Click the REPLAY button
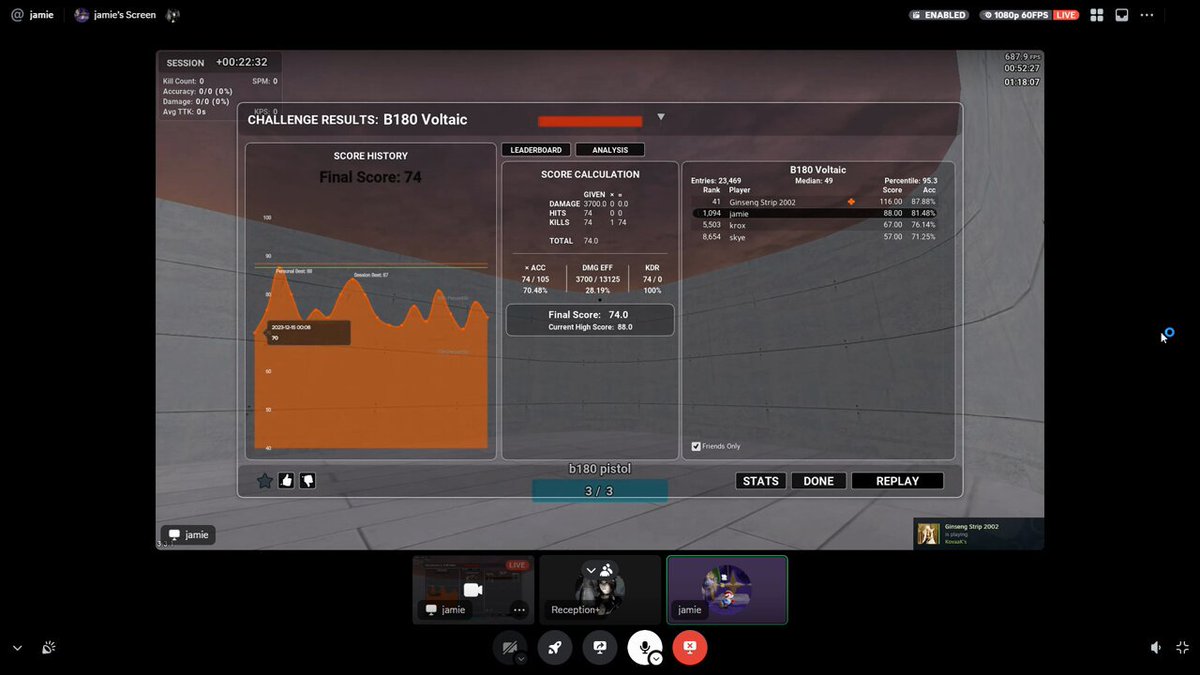 click(x=897, y=481)
